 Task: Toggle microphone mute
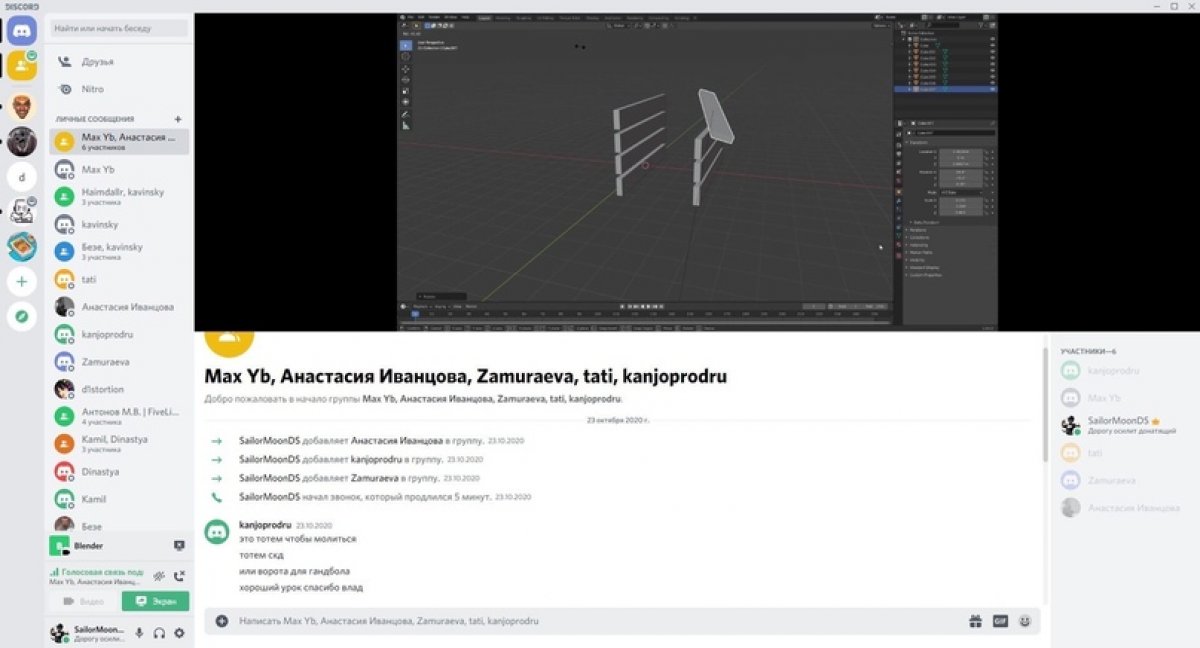click(139, 633)
